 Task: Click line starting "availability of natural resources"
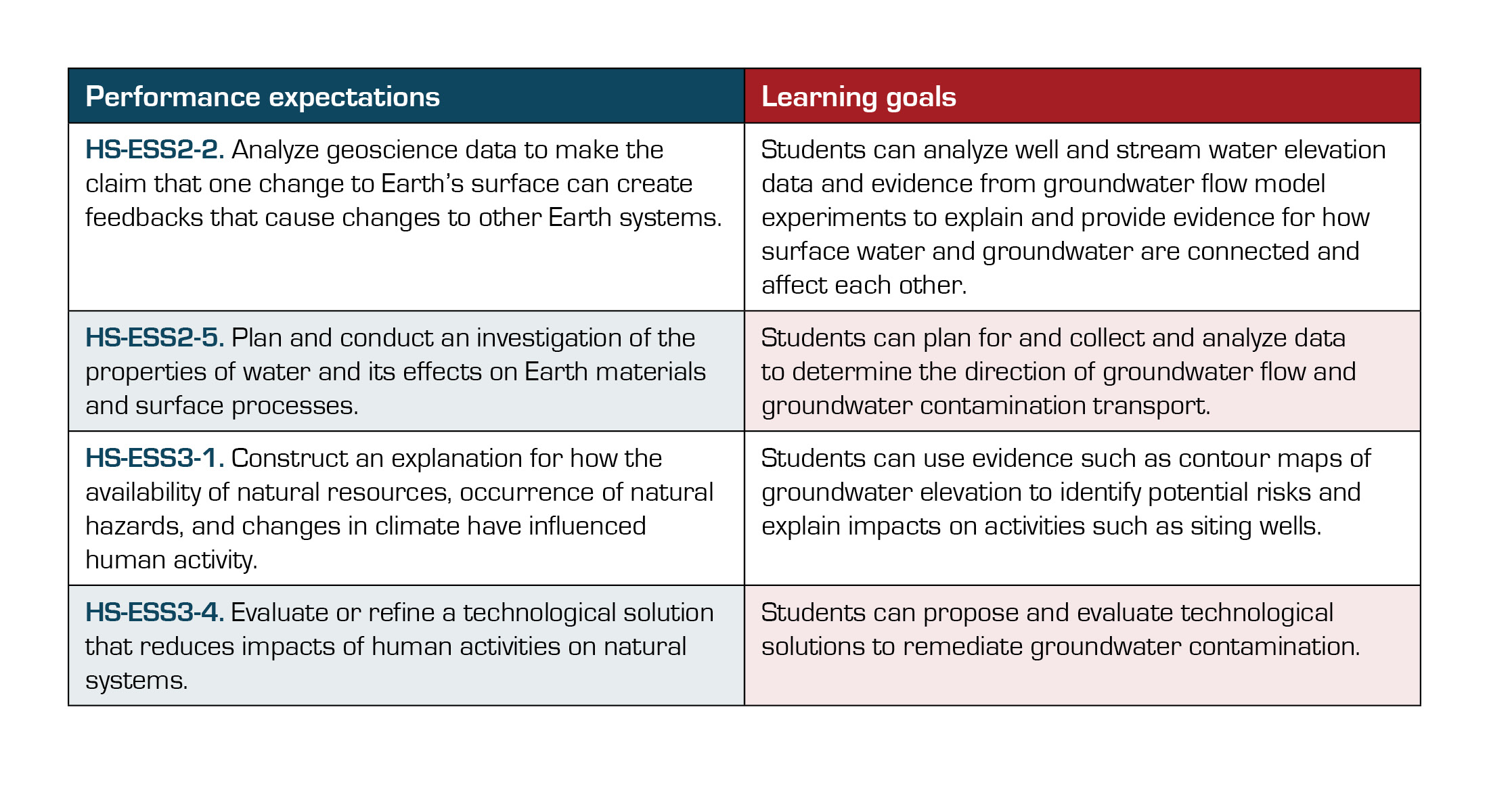pyautogui.click(x=399, y=492)
